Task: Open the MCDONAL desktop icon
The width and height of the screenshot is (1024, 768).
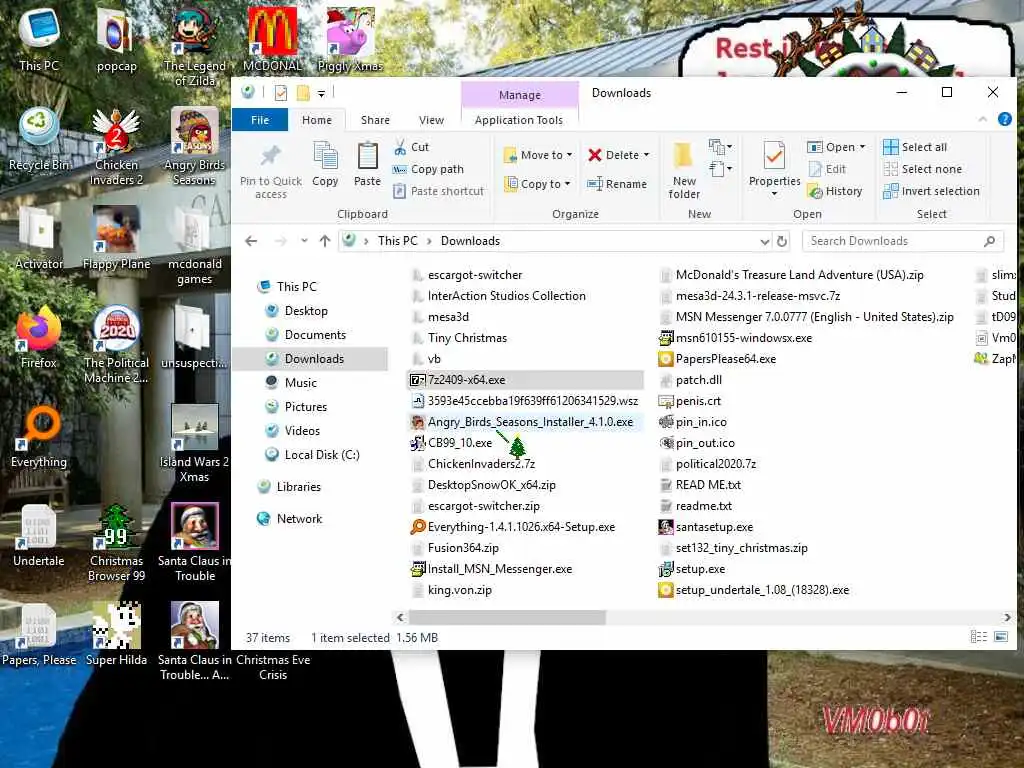Action: coord(272,39)
